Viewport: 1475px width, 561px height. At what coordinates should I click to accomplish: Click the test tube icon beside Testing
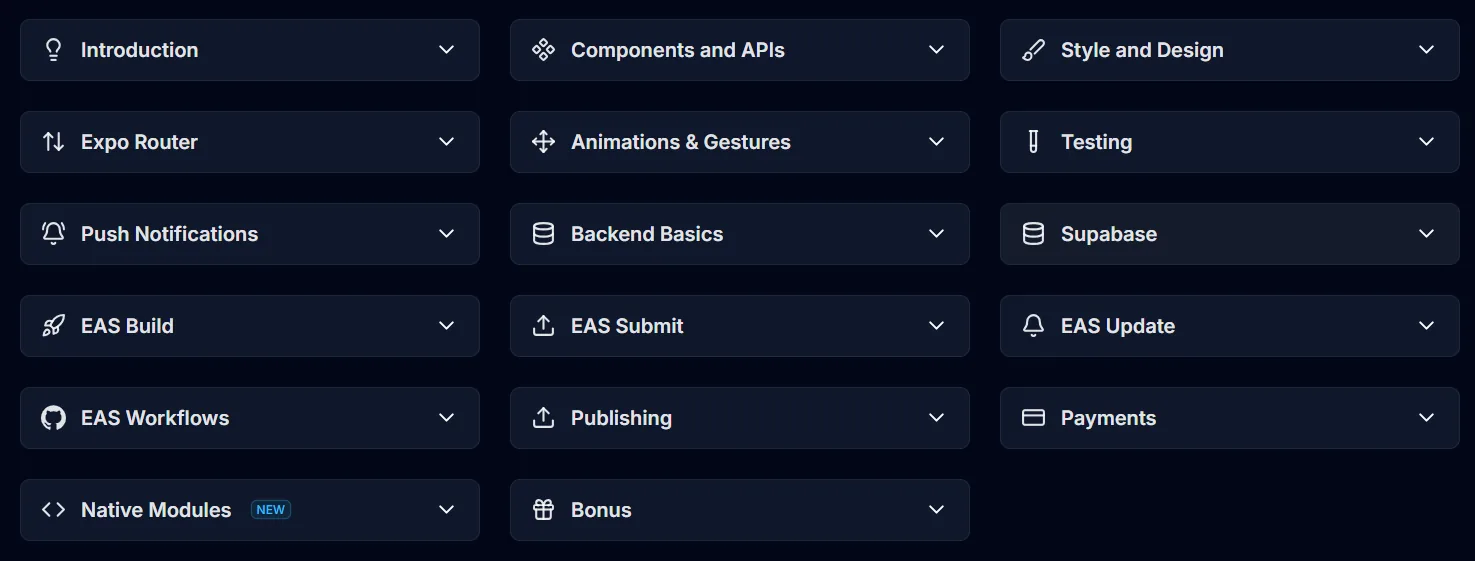tap(1033, 142)
